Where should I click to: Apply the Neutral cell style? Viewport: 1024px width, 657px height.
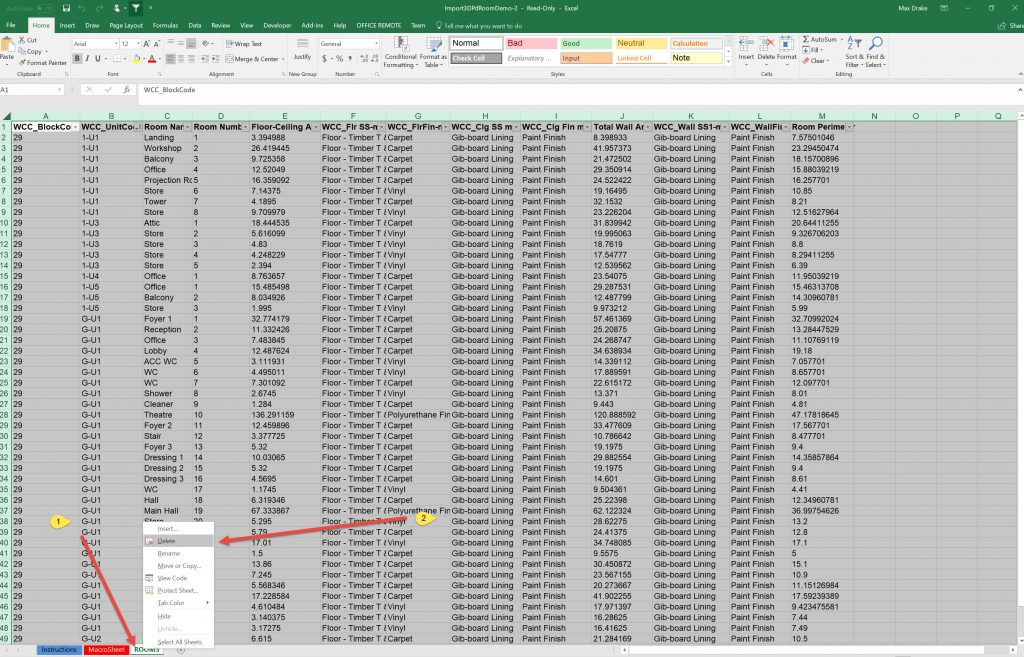630,44
